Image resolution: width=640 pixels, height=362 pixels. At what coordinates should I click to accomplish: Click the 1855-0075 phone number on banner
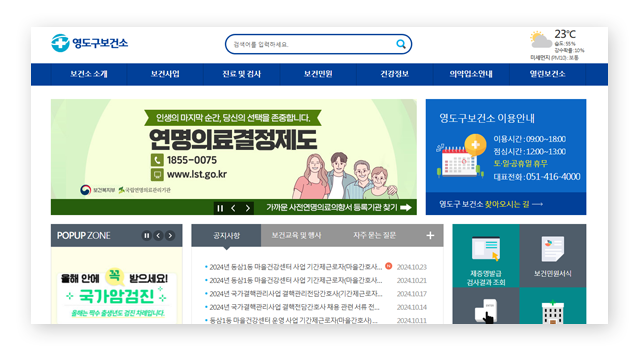[192, 160]
